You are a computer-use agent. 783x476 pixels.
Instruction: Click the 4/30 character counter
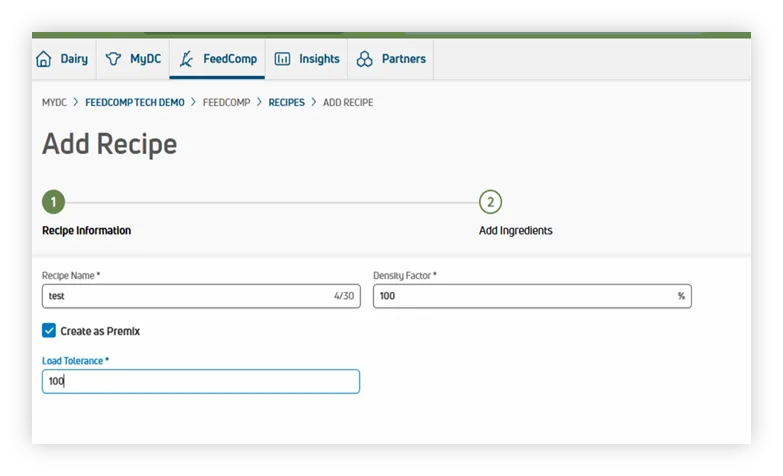(x=344, y=296)
